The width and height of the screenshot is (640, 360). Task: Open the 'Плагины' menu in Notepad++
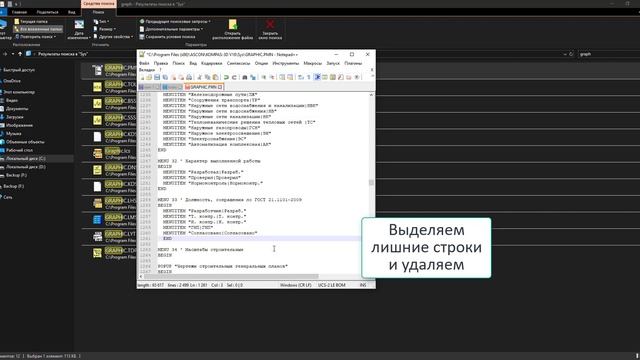point(353,63)
